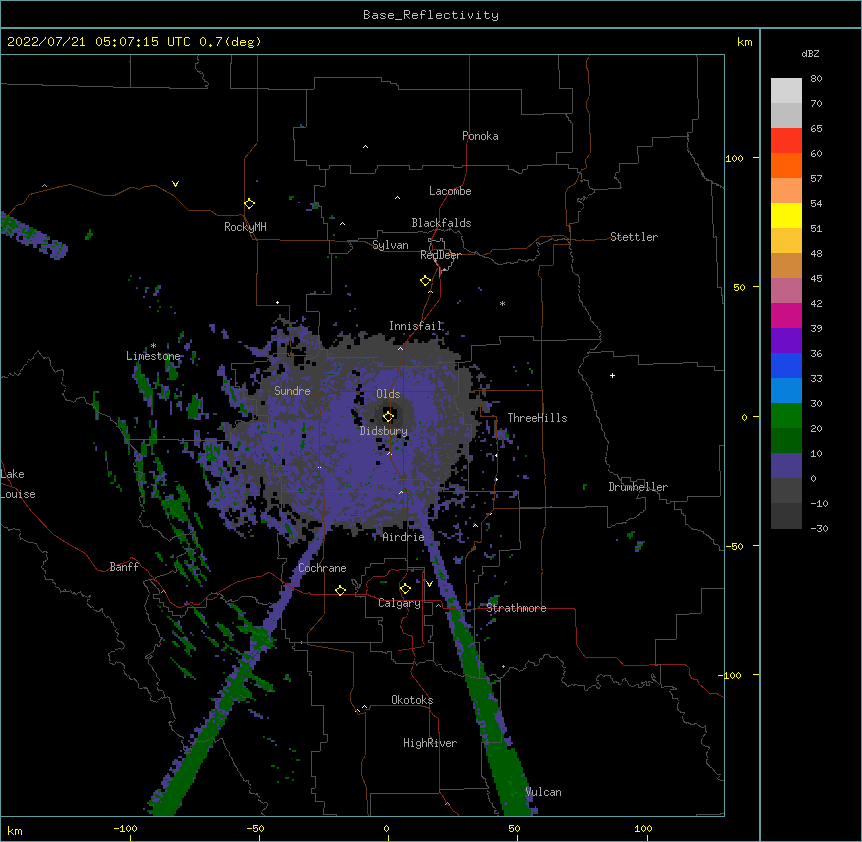Click the yellow diamond marker above Calgary label

click(x=405, y=589)
